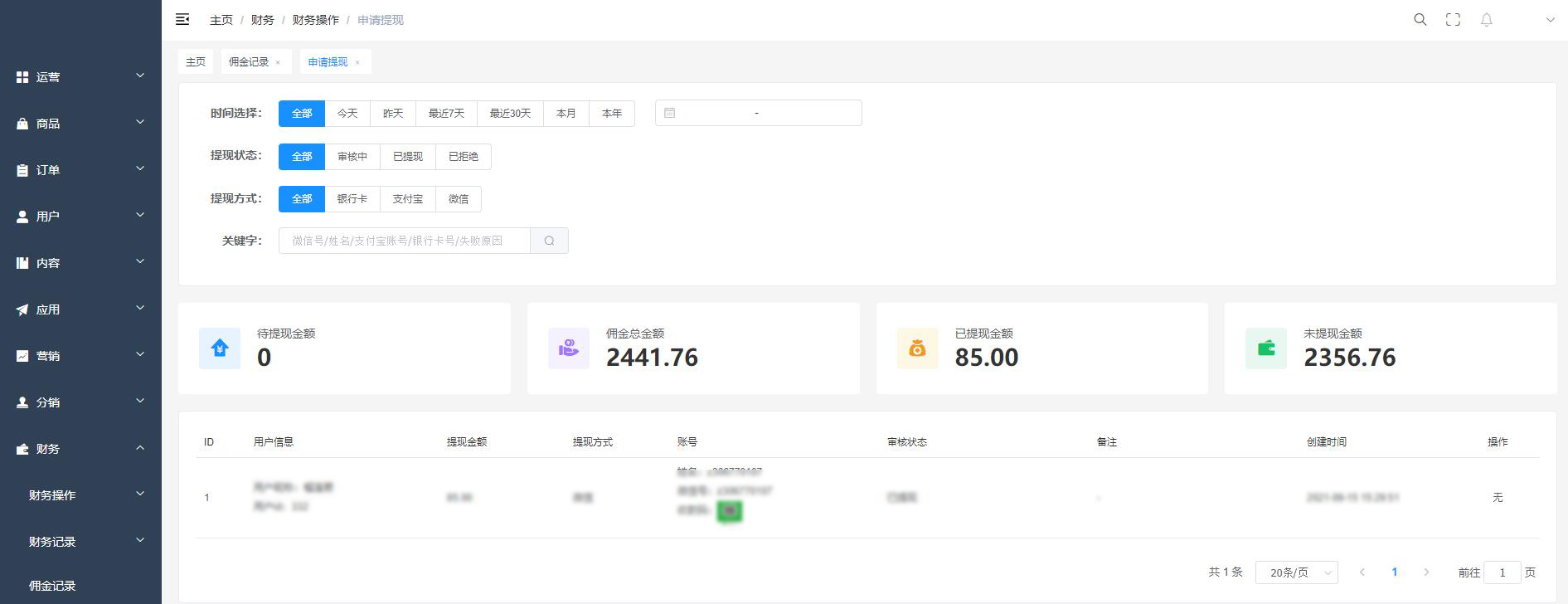Click the 前往 page number input
Image resolution: width=1568 pixels, height=604 pixels.
coord(1502,572)
